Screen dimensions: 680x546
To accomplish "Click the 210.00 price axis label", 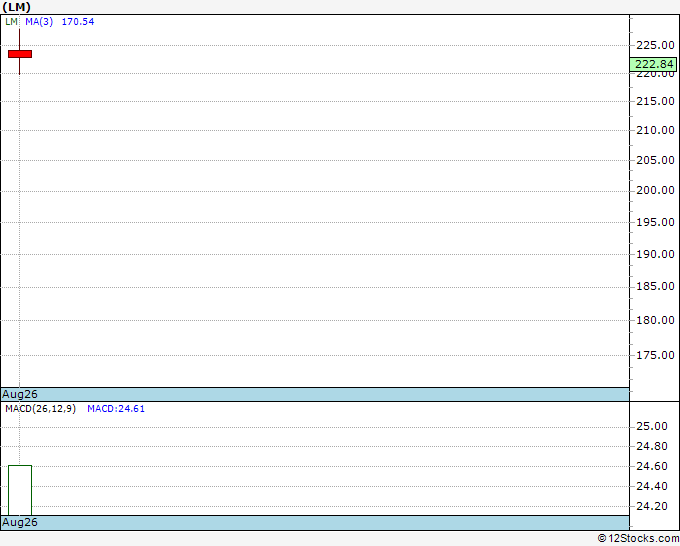I will [655, 130].
